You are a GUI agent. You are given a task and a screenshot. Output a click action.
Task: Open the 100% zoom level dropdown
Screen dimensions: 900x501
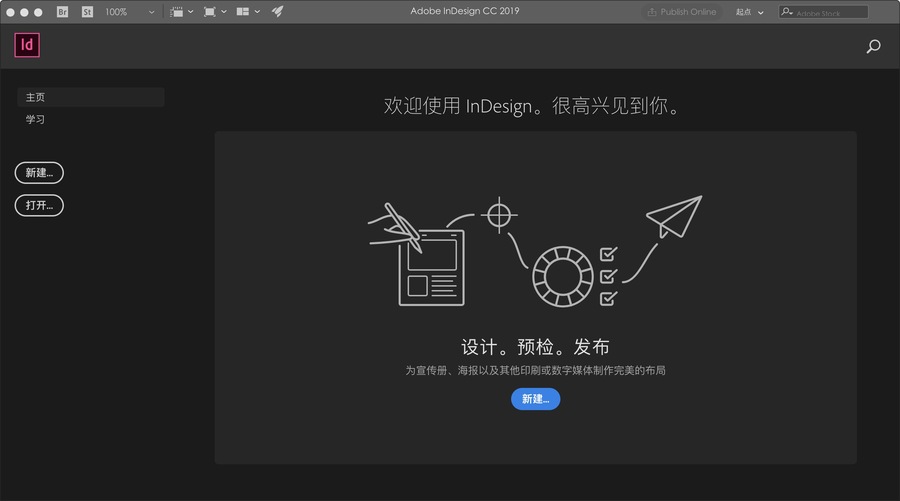pos(130,11)
